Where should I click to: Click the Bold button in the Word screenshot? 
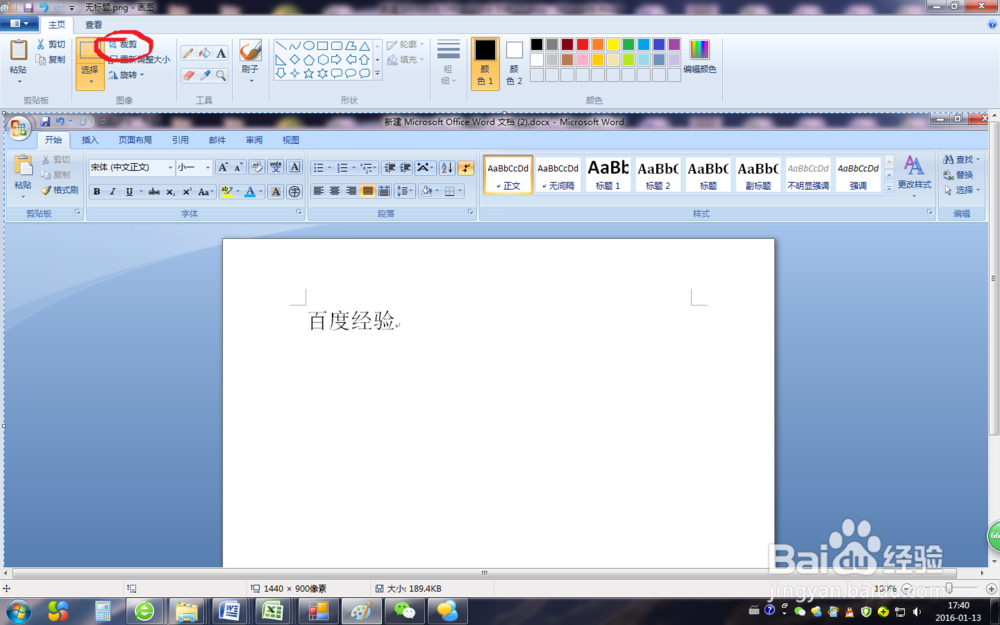coord(97,191)
